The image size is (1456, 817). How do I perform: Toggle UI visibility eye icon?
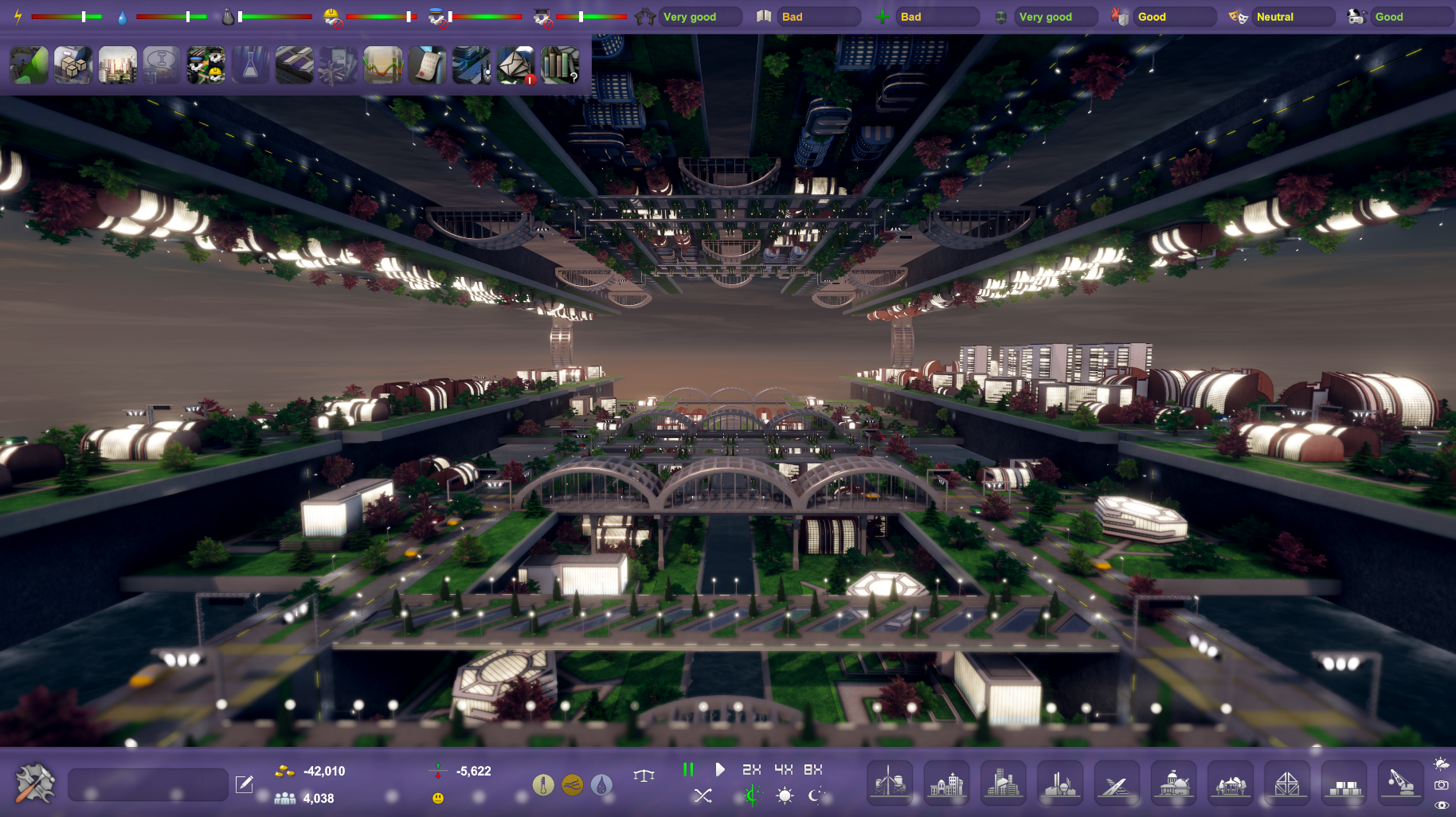pyautogui.click(x=1441, y=806)
